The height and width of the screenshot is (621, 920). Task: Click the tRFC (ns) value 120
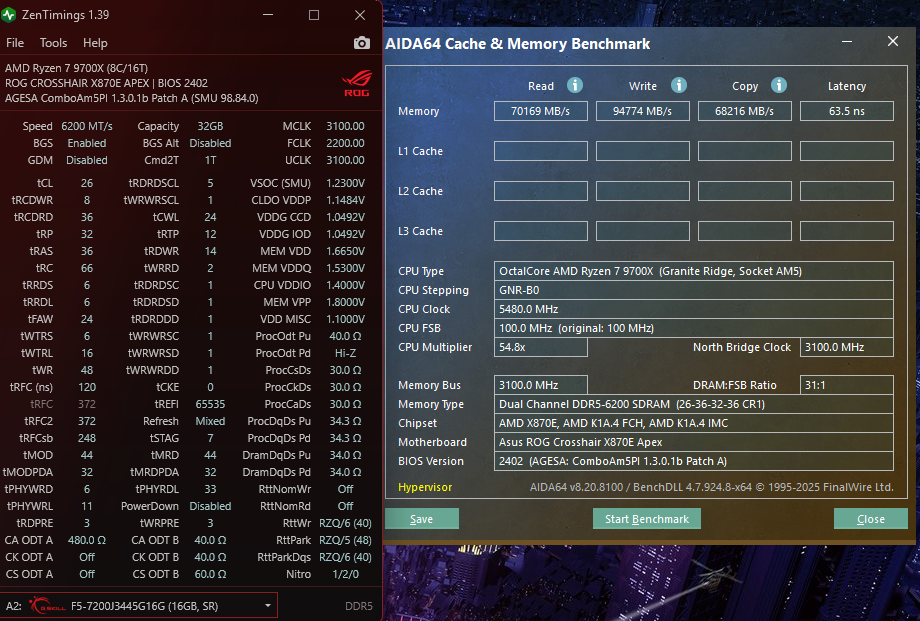(x=87, y=387)
